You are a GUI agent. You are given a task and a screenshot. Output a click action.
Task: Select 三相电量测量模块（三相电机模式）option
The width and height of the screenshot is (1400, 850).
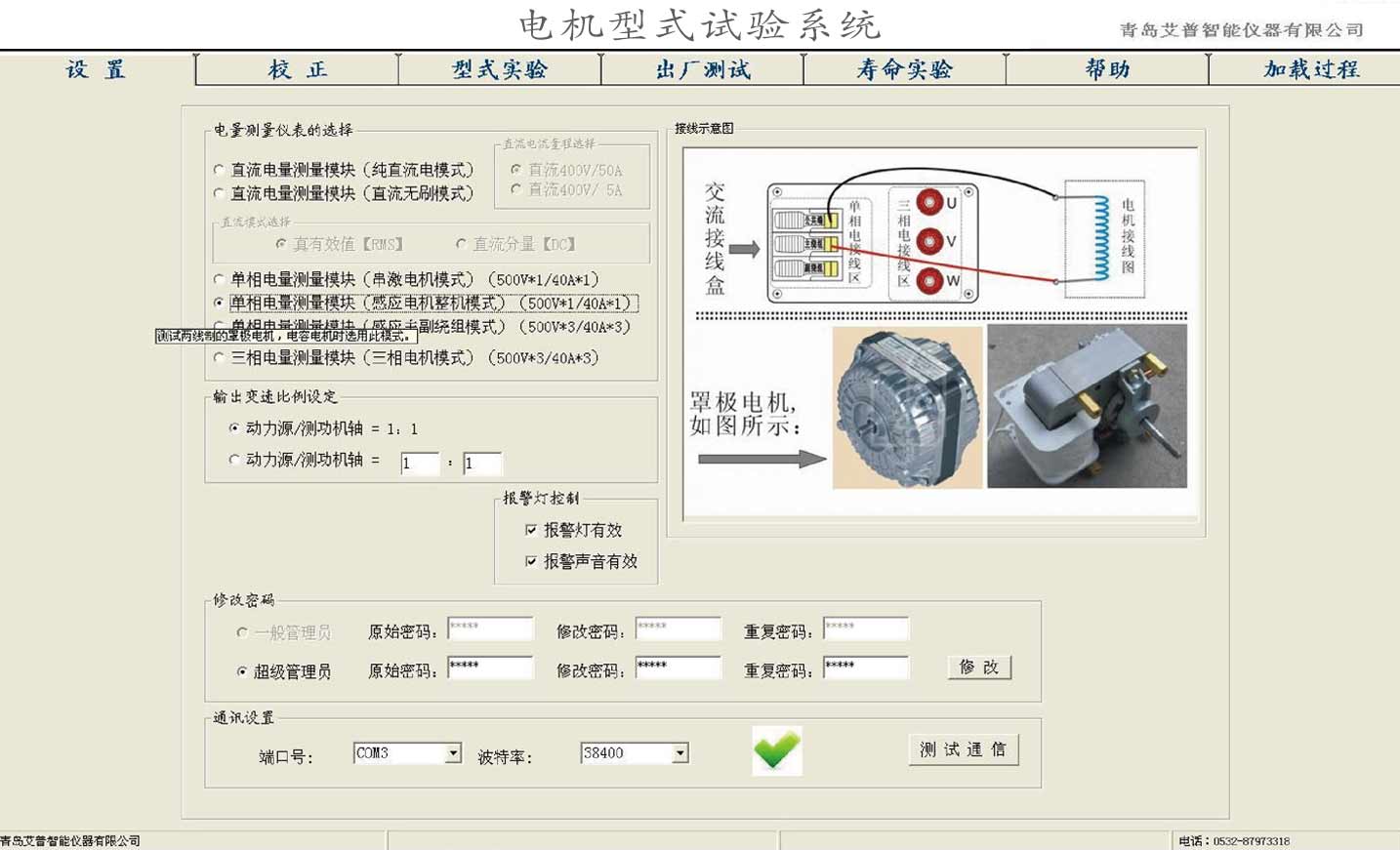tap(219, 358)
